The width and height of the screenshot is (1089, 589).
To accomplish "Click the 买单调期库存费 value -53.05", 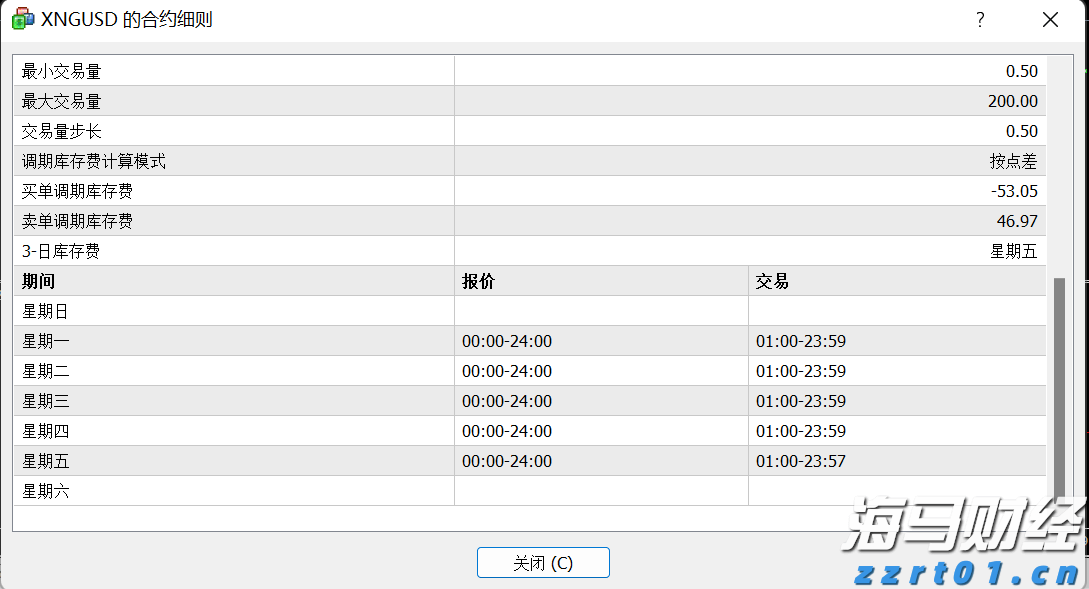I will tap(1016, 191).
